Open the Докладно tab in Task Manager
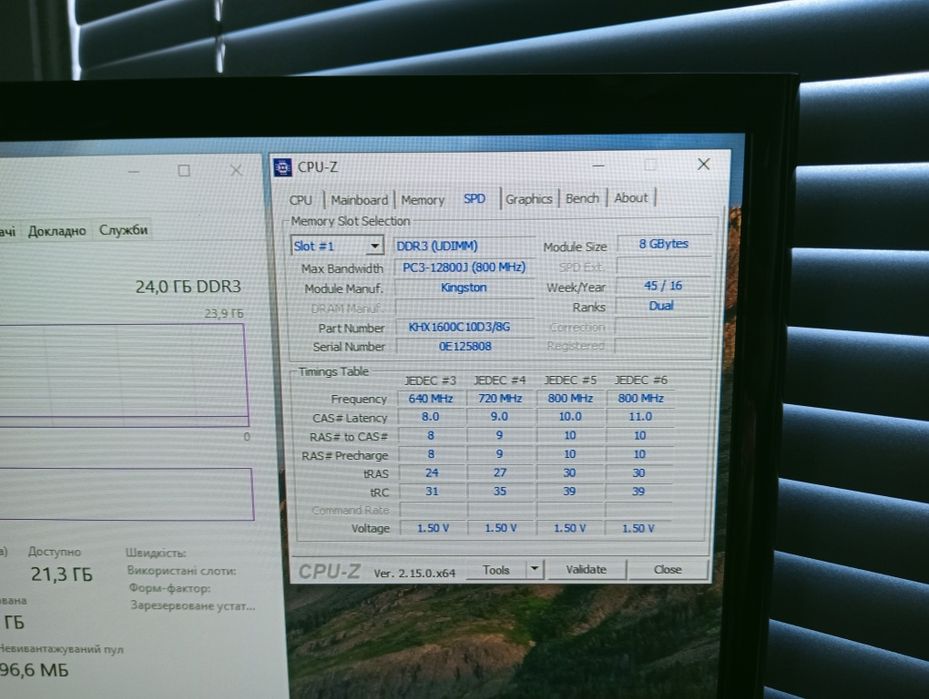 [x=57, y=231]
